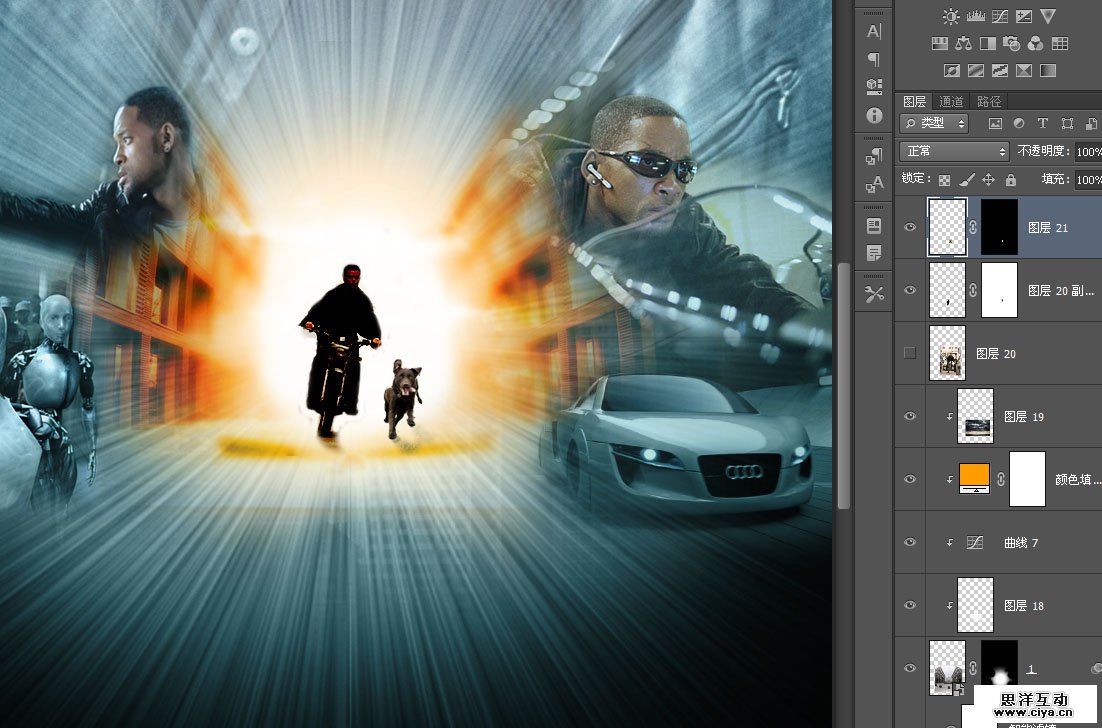Add a Photo Filter adjustment

pyautogui.click(x=1011, y=44)
